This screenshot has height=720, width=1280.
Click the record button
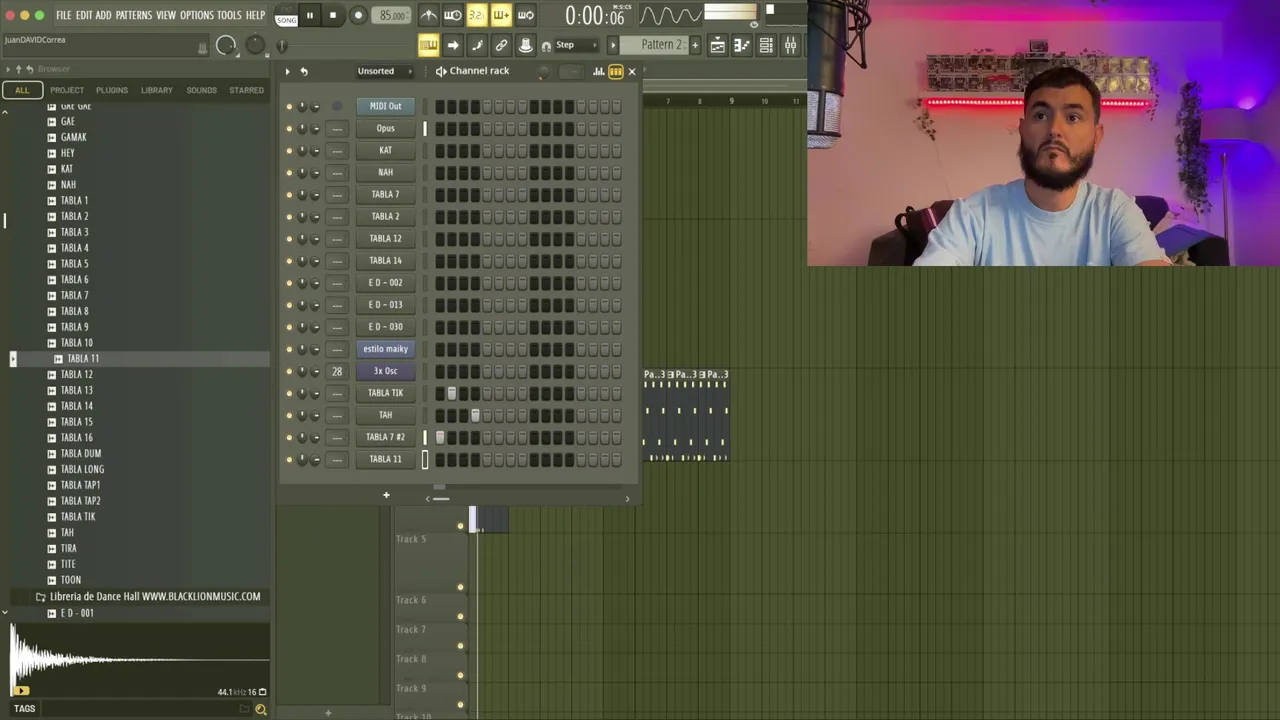point(358,15)
